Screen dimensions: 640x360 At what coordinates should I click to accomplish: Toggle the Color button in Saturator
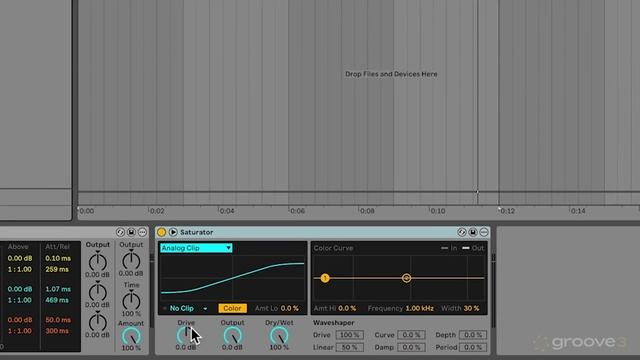click(x=232, y=309)
